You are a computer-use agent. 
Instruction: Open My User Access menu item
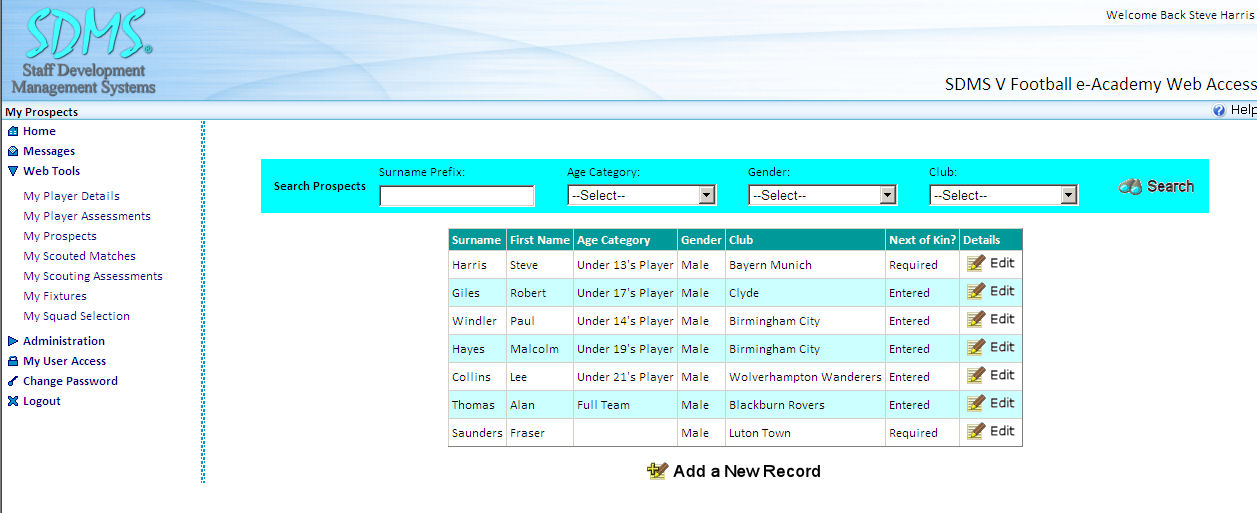pyautogui.click(x=64, y=361)
